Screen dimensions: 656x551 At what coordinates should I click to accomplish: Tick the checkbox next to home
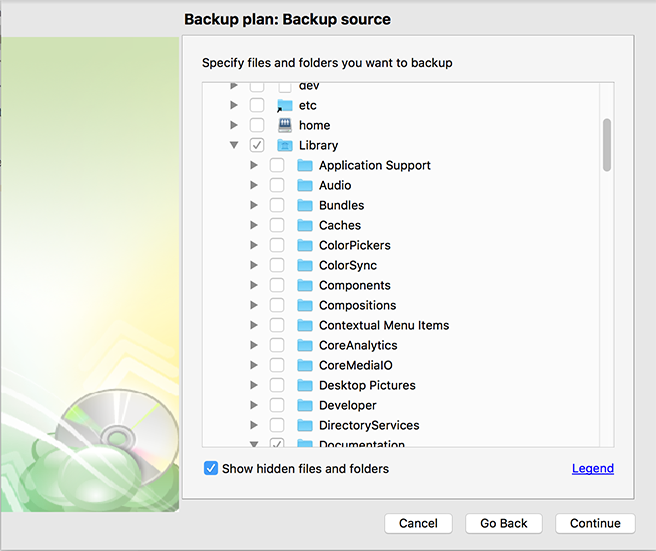tap(257, 125)
